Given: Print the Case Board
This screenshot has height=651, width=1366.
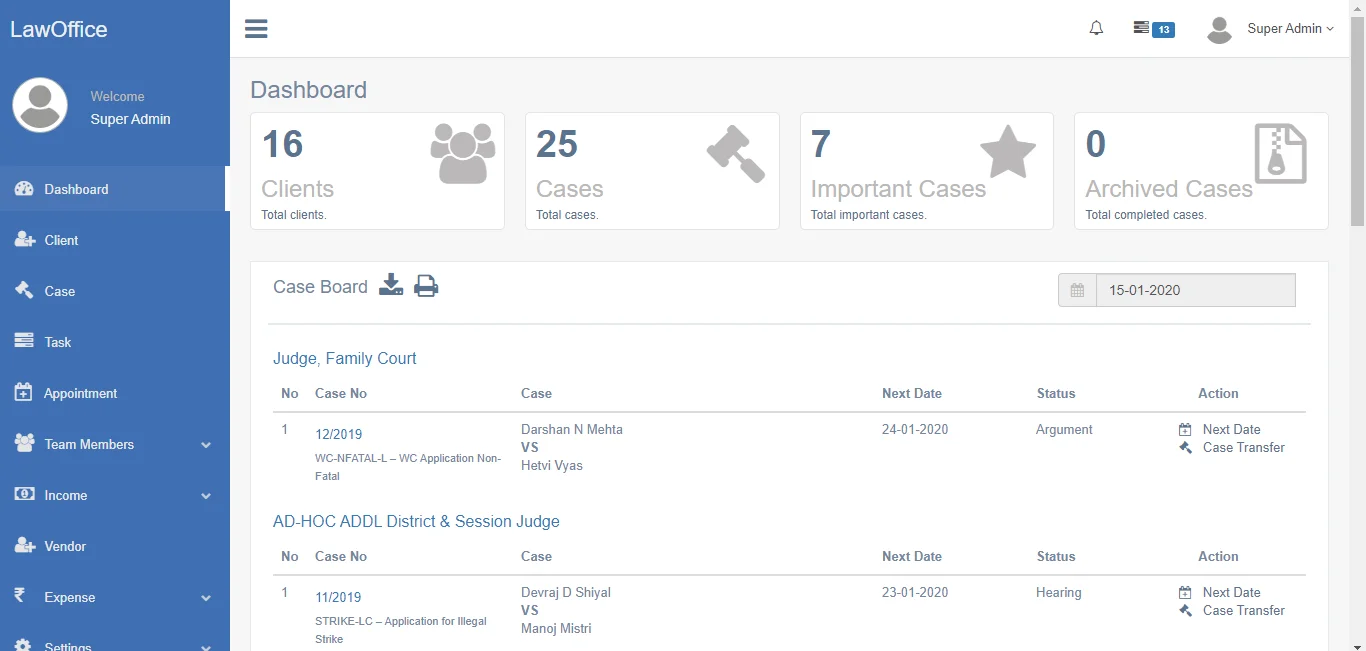Looking at the screenshot, I should click(x=426, y=285).
